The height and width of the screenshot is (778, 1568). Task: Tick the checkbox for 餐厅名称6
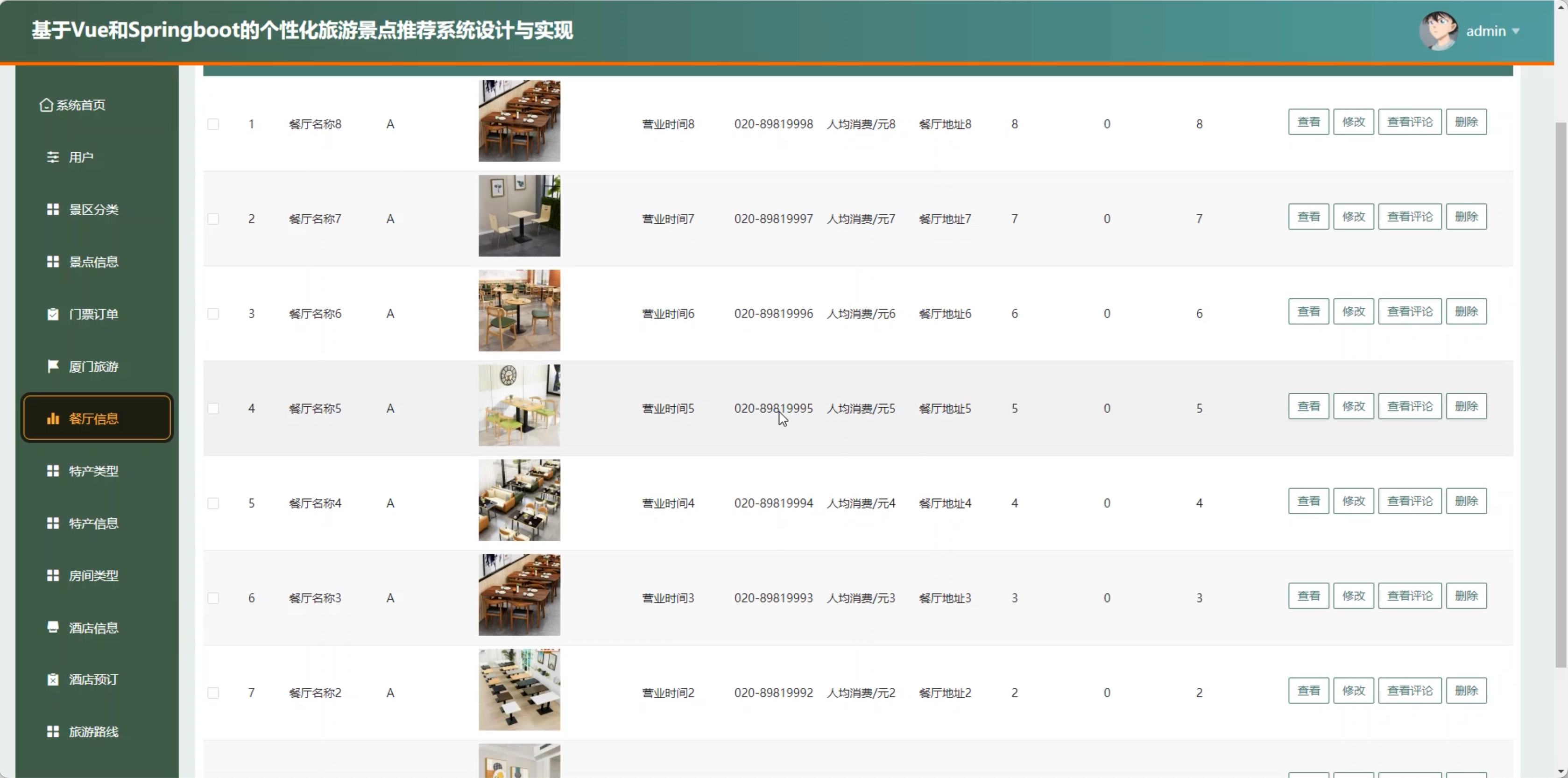coord(213,313)
